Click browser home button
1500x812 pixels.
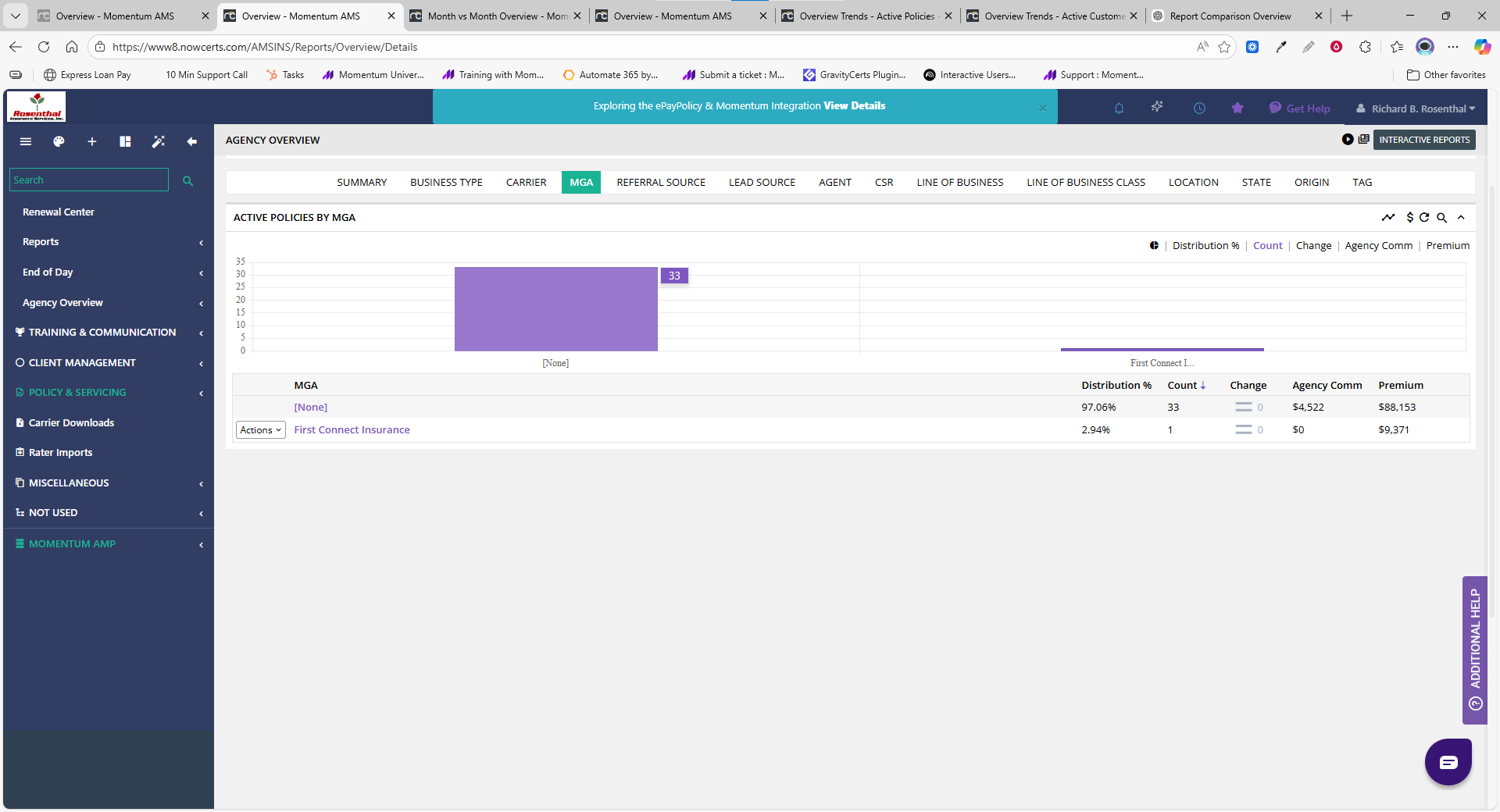[x=72, y=47]
